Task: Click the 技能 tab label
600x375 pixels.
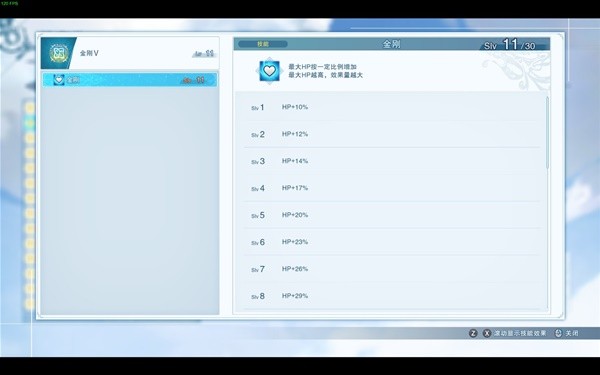Action: [262, 44]
